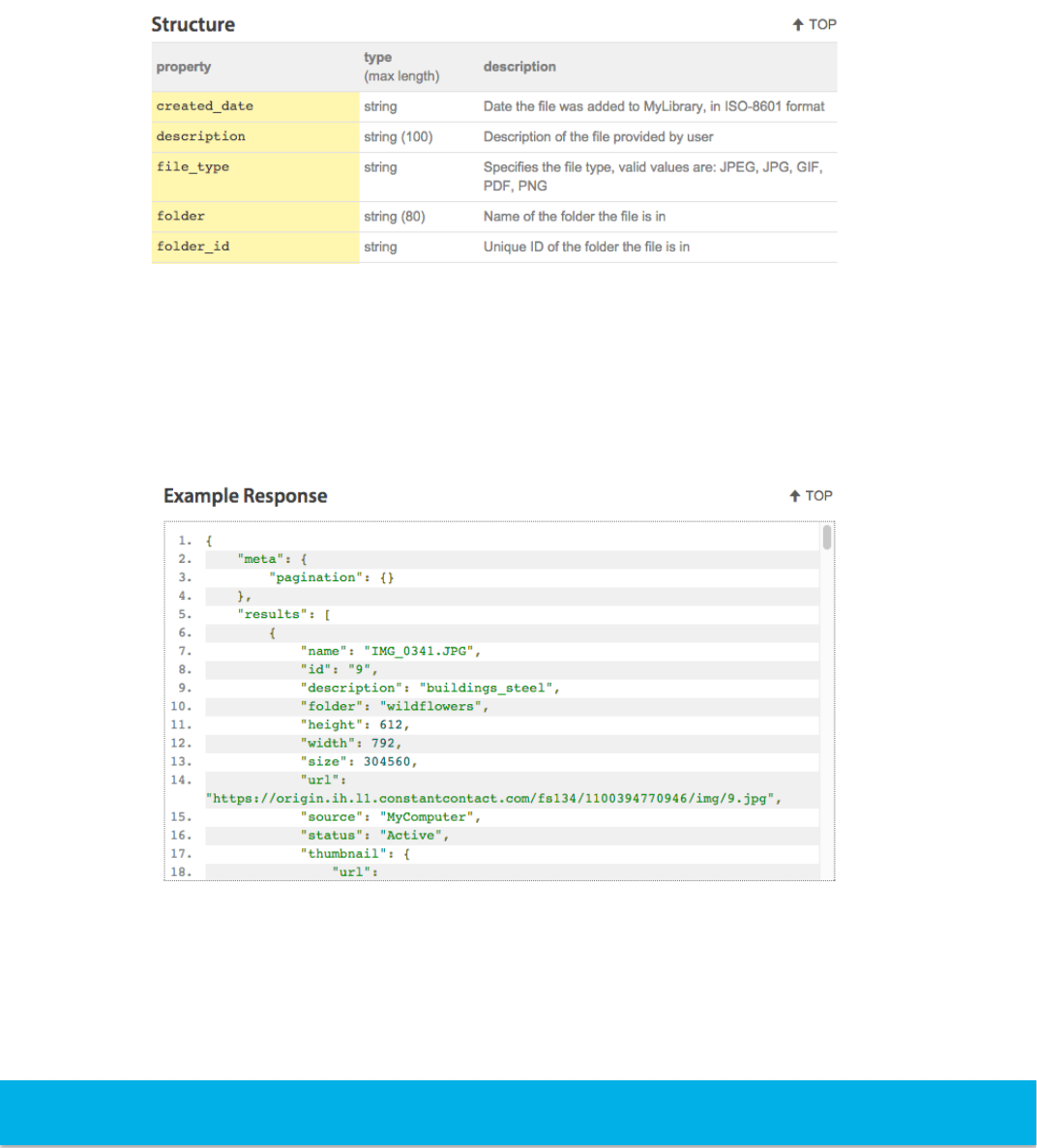Viewport: 1037px width, 1148px height.
Task: Click code line "source": "MyComputer"
Action: [391, 817]
